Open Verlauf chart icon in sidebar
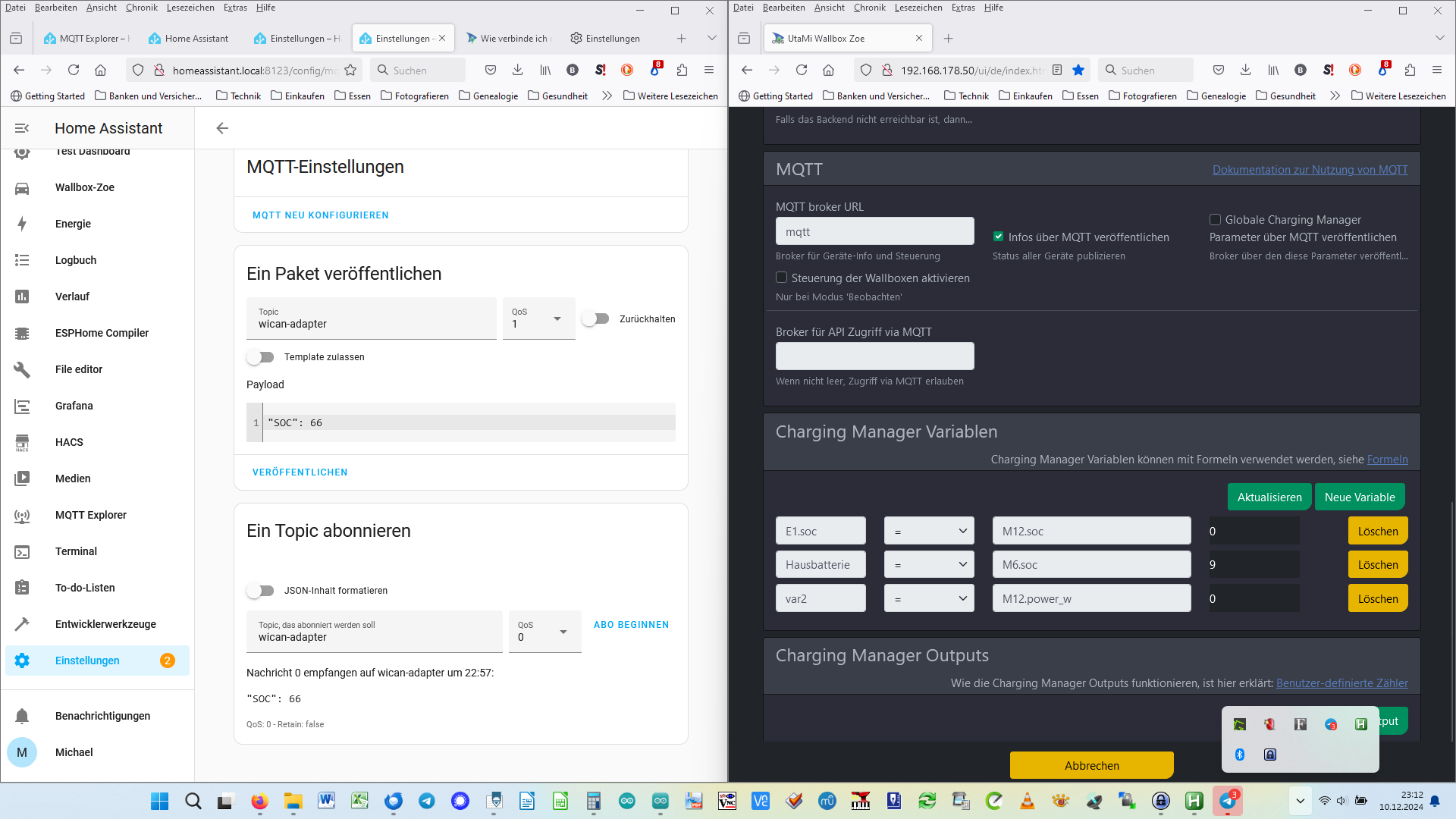1456x819 pixels. tap(22, 297)
